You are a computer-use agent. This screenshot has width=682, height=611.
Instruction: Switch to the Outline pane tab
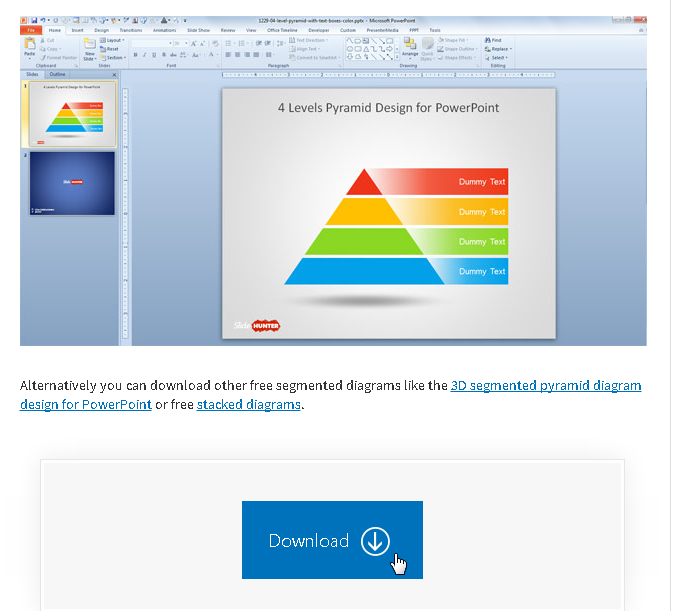pos(58,74)
